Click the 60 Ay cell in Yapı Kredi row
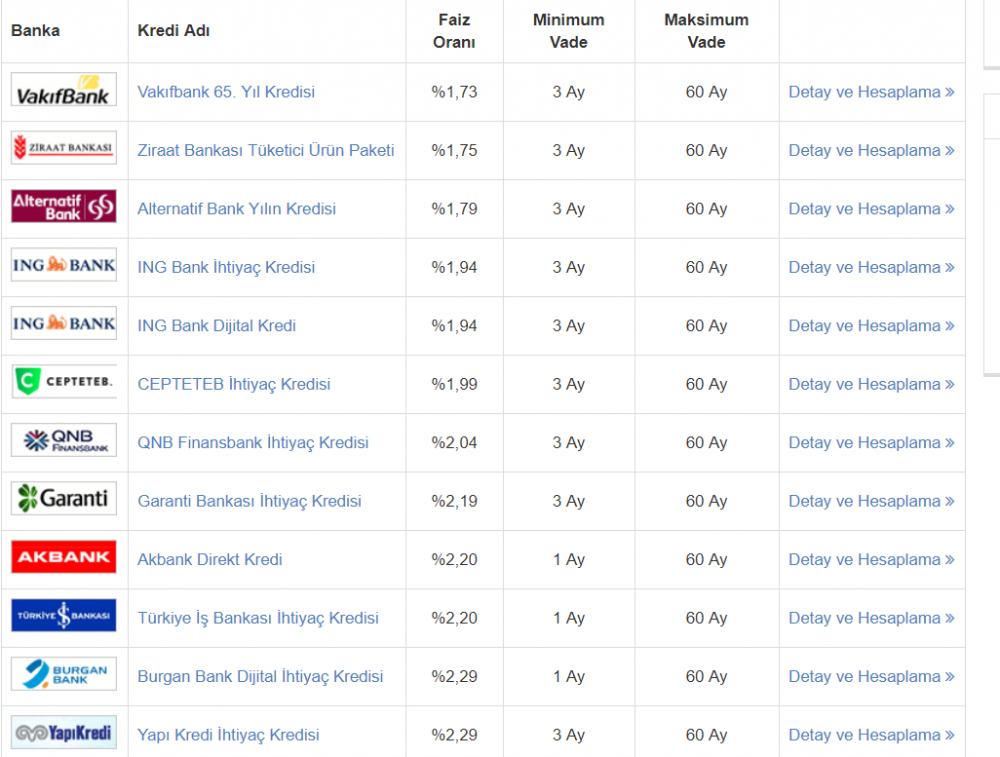Viewport: 1000px width, 757px height. [x=707, y=735]
